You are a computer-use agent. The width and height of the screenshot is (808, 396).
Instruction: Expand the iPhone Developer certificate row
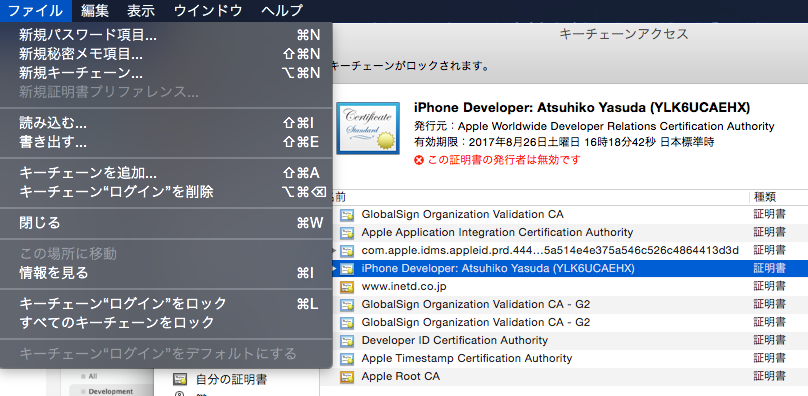tap(334, 269)
